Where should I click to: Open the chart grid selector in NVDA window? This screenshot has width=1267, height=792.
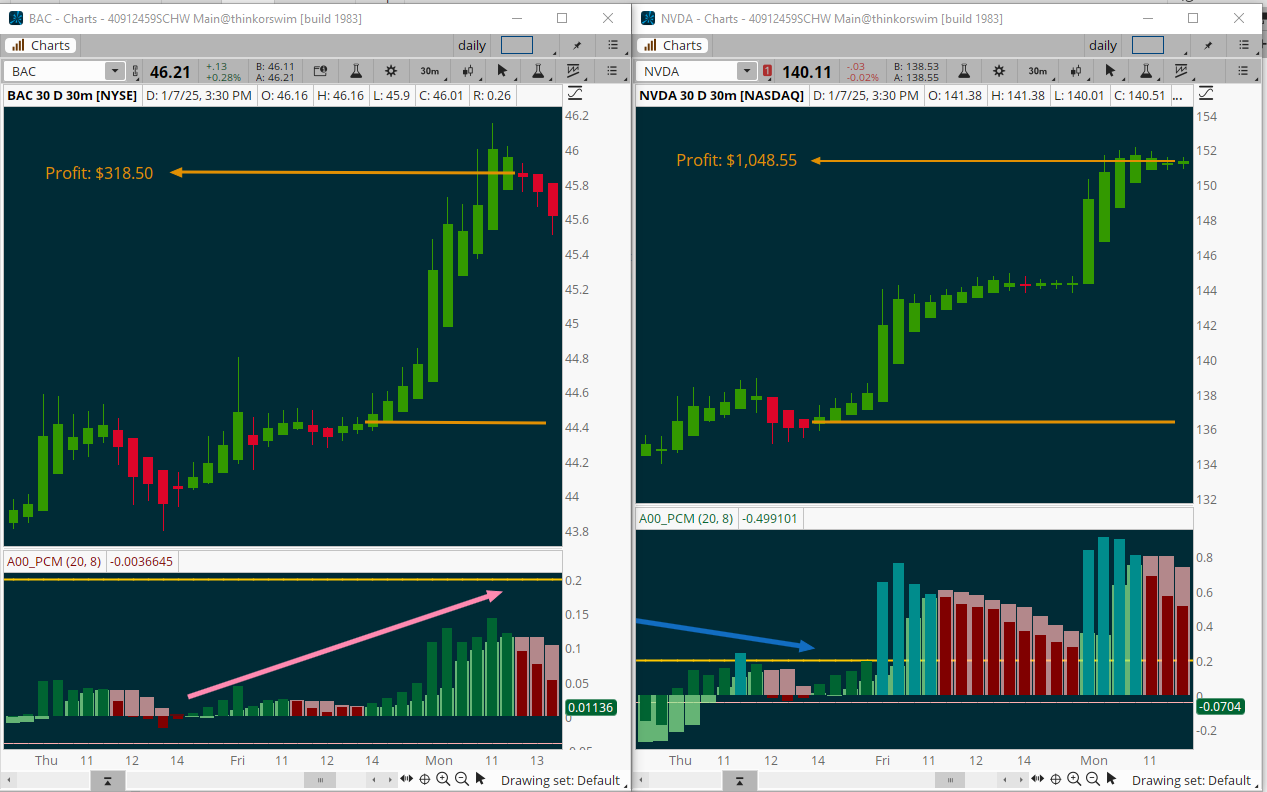pyautogui.click(x=1148, y=45)
